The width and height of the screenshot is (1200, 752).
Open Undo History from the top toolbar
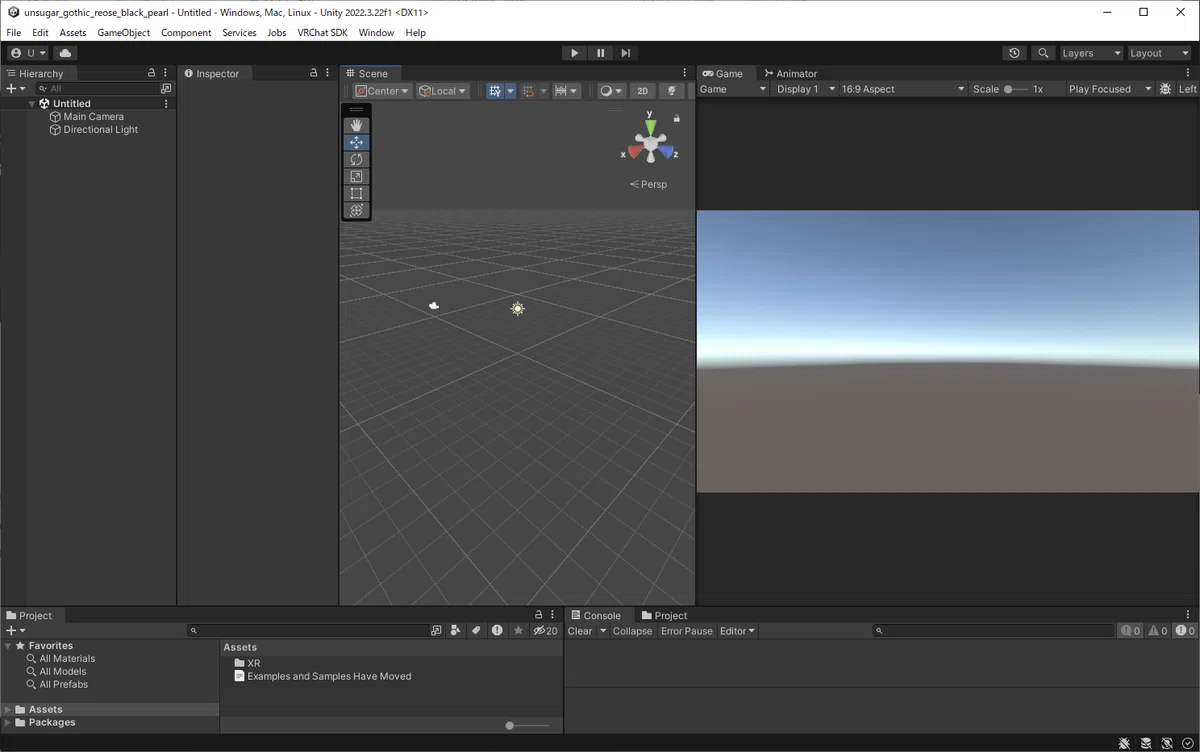click(1015, 53)
